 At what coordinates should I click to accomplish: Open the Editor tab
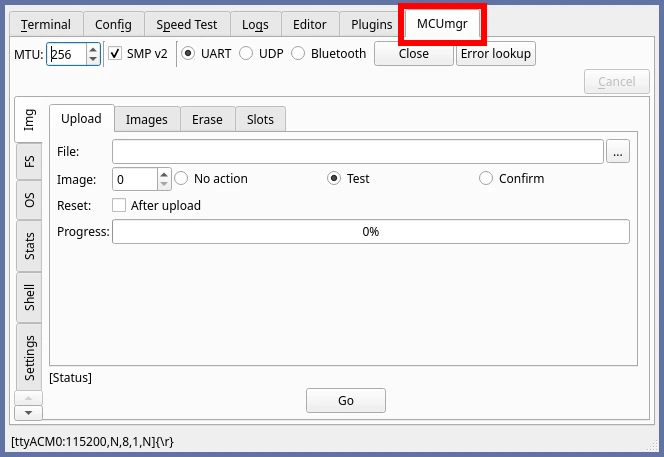pyautogui.click(x=310, y=25)
